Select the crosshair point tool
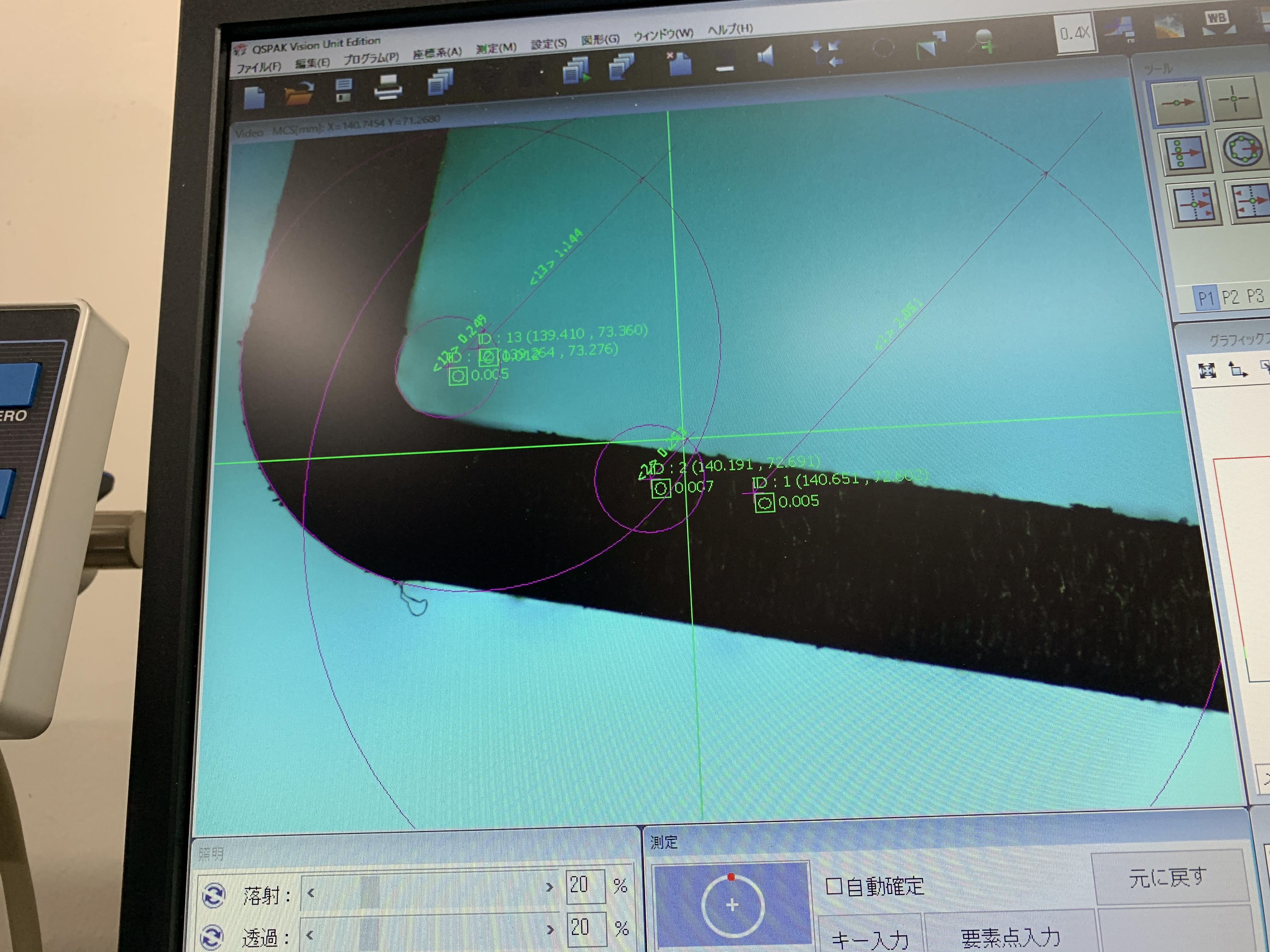The width and height of the screenshot is (1270, 952). pos(1233,99)
